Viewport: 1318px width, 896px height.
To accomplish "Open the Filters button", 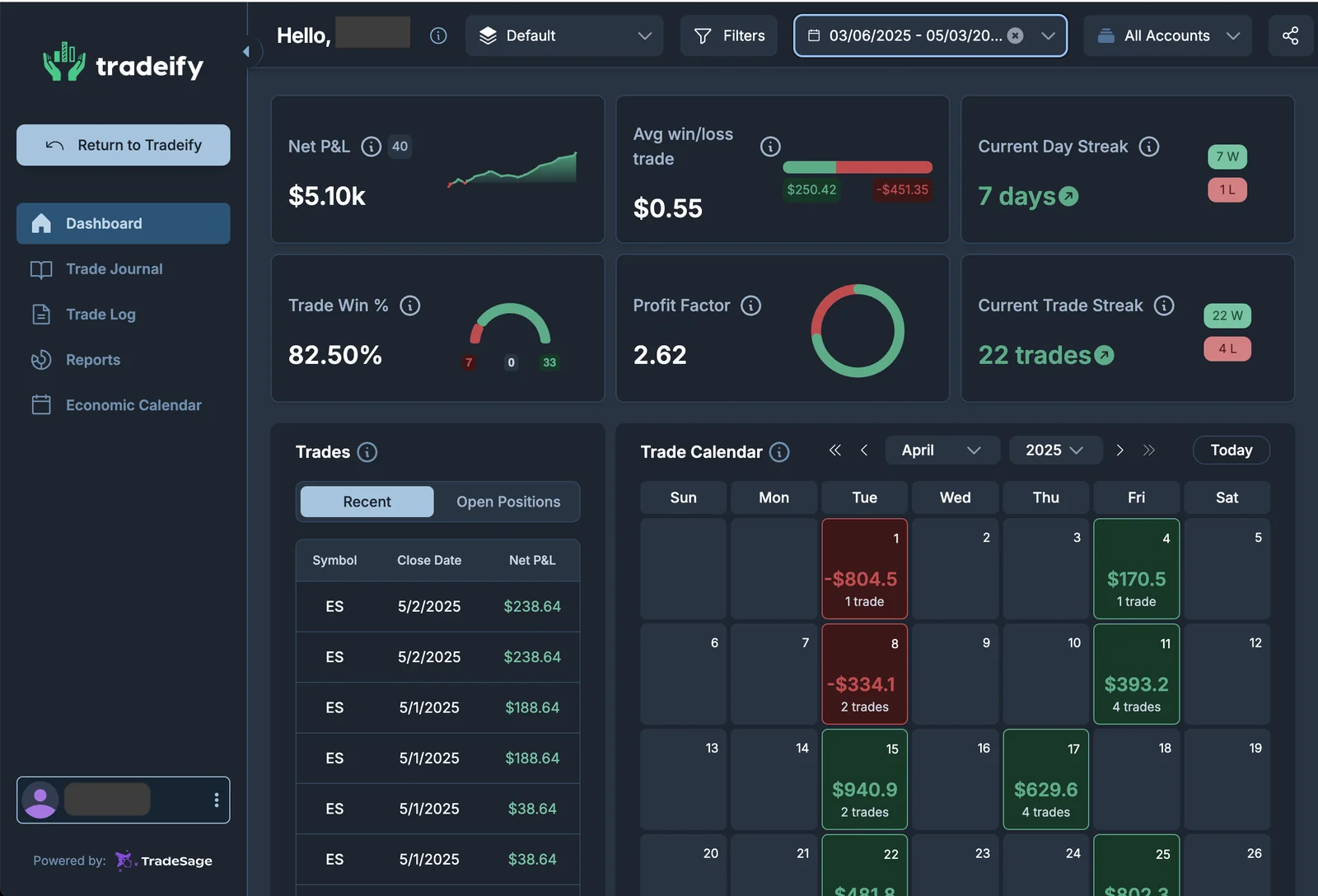I will coord(729,35).
